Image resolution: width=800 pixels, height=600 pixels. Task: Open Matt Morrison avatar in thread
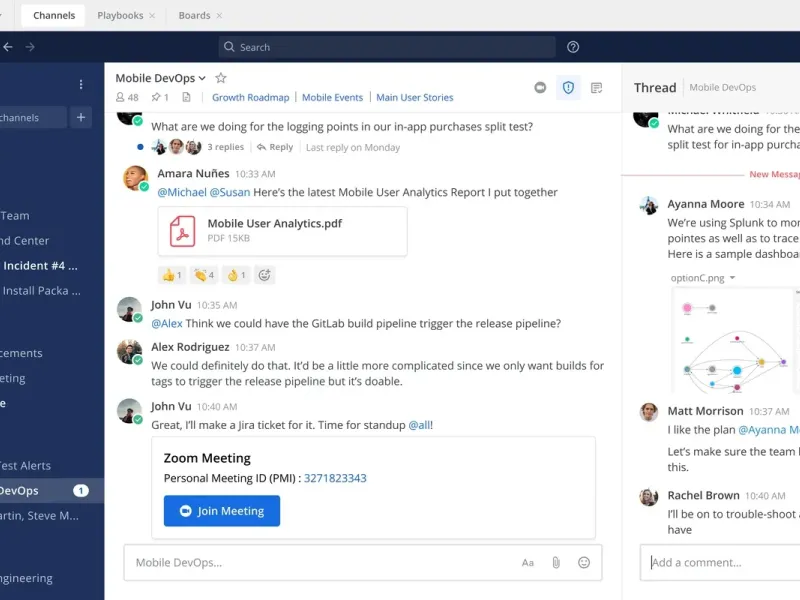point(648,412)
